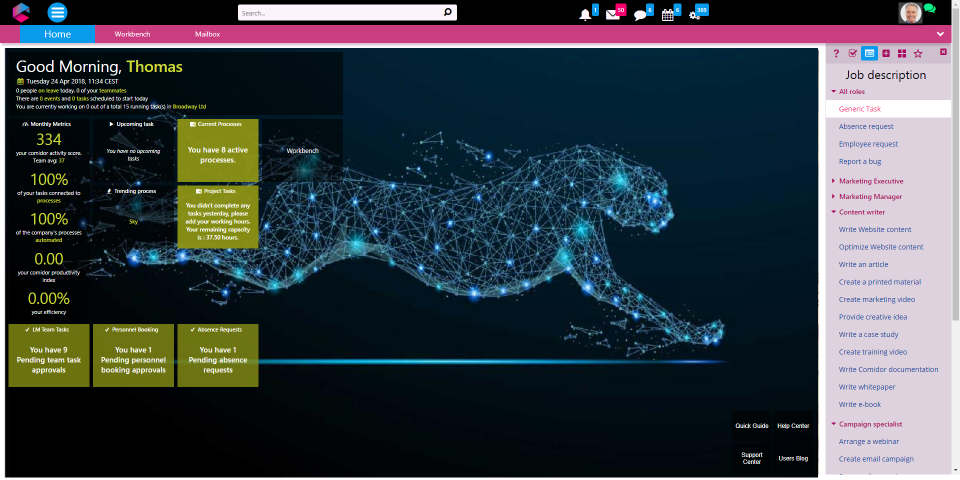Open the gears processes icon
The height and width of the screenshot is (480, 960).
tap(694, 15)
